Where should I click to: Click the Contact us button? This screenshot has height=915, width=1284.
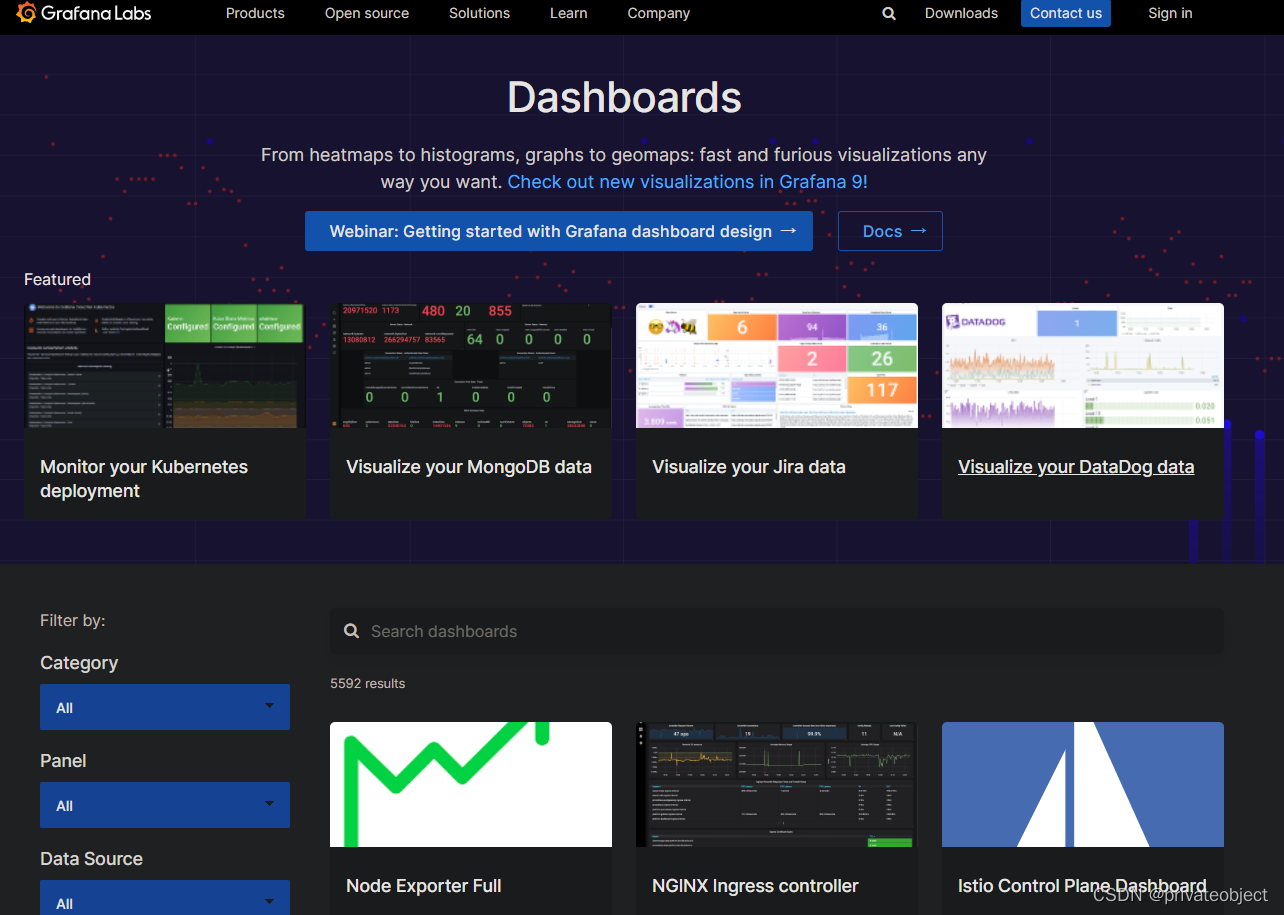tap(1066, 13)
